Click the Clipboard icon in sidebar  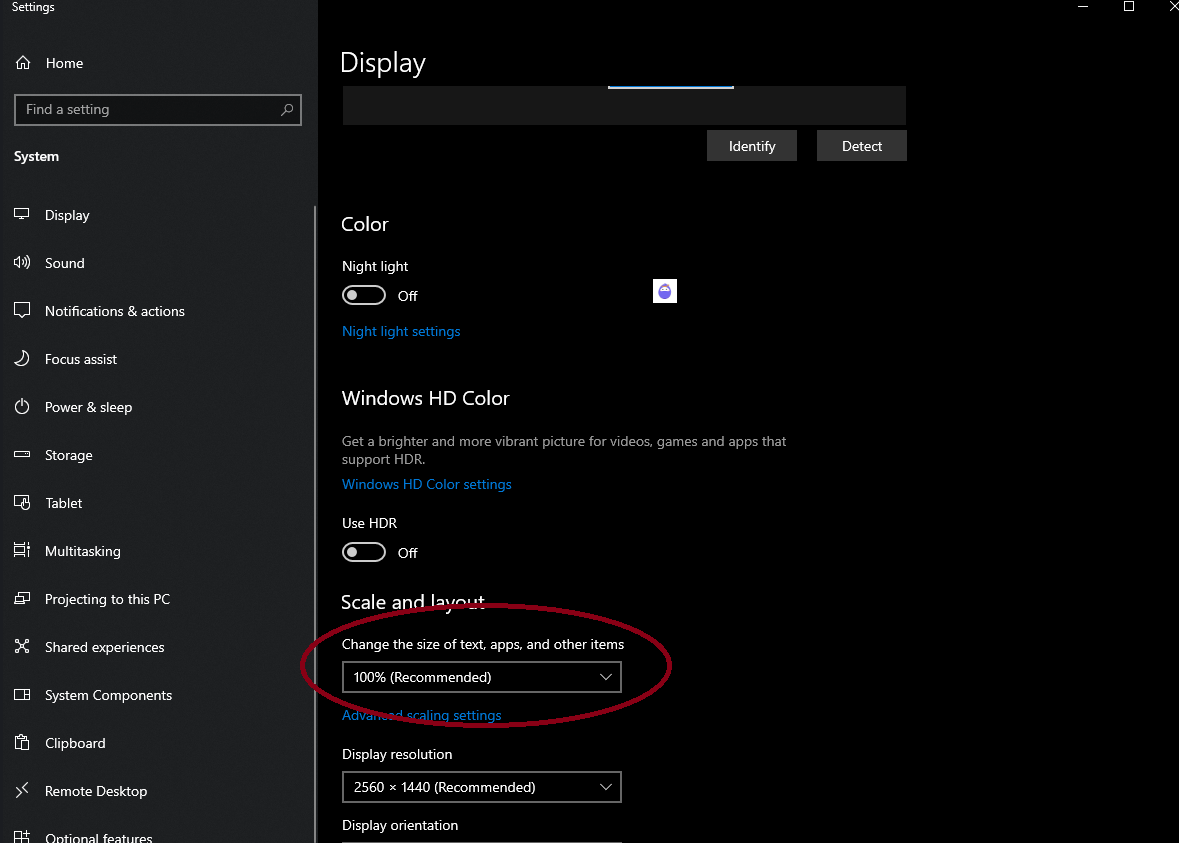pos(23,743)
